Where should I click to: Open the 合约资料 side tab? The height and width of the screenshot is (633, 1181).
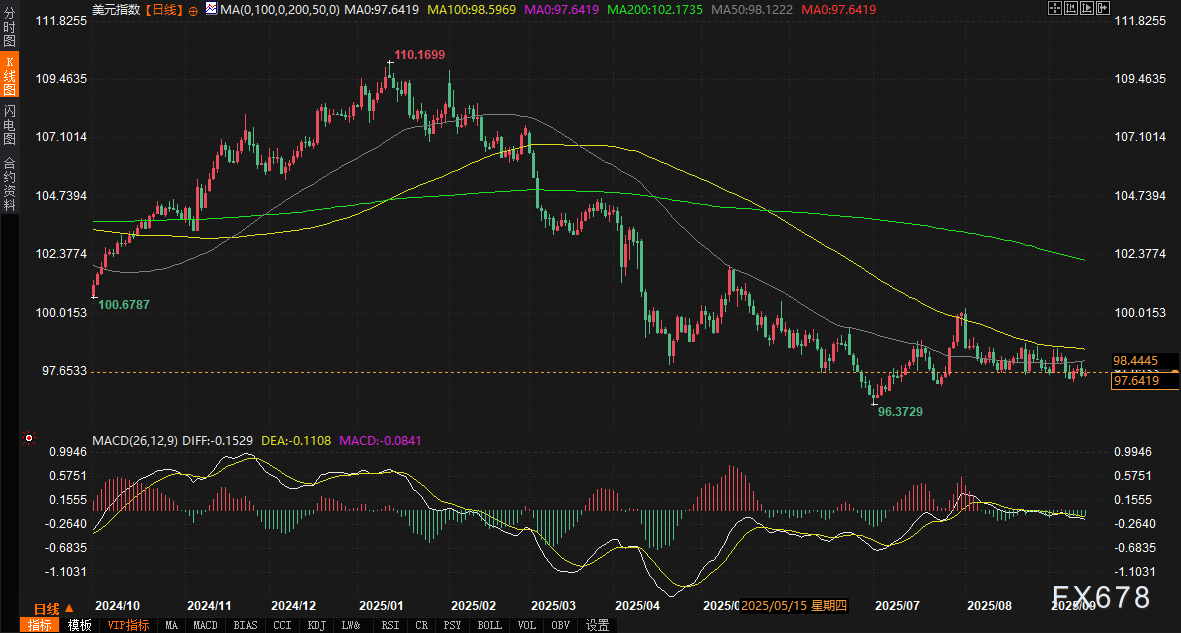coord(10,183)
